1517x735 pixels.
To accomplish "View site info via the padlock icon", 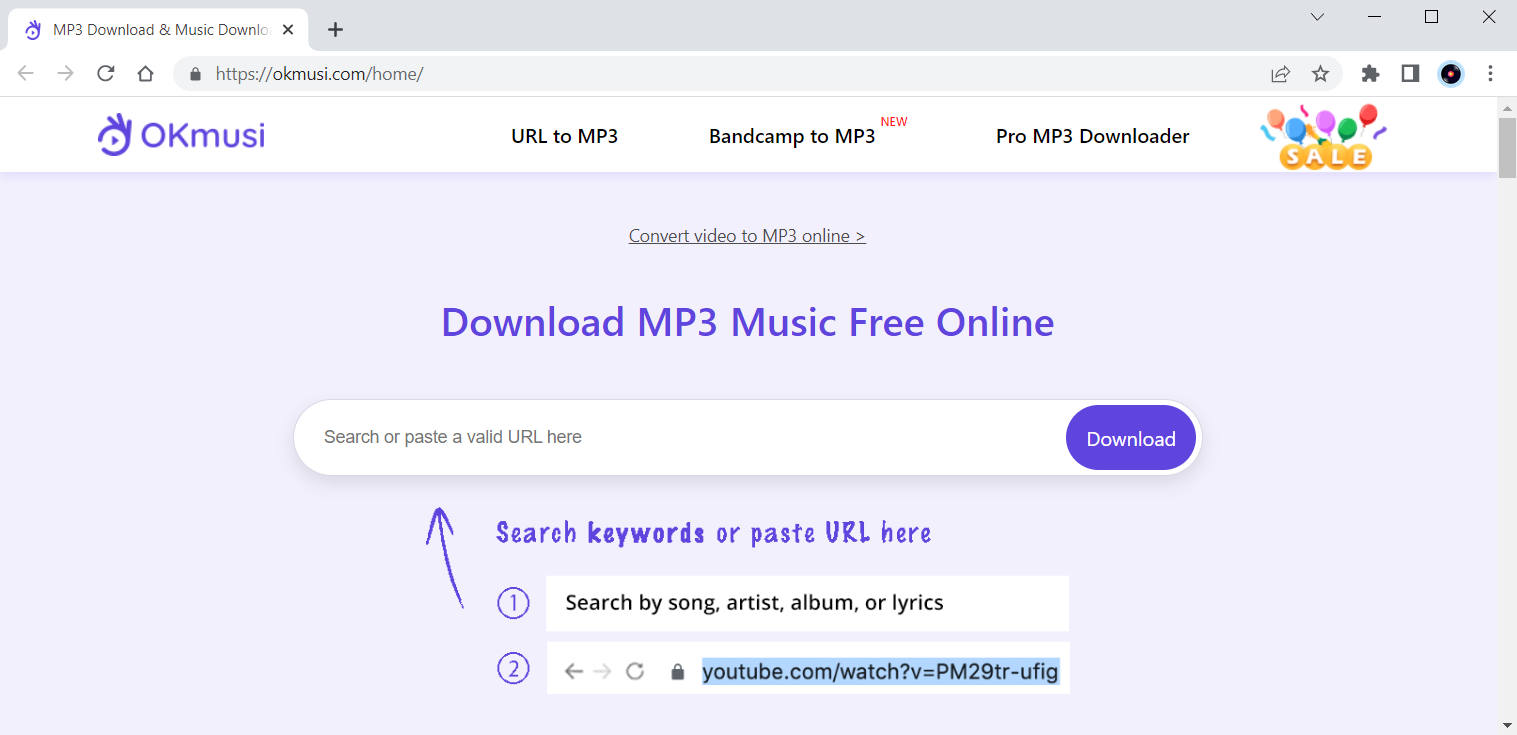I will pos(195,73).
